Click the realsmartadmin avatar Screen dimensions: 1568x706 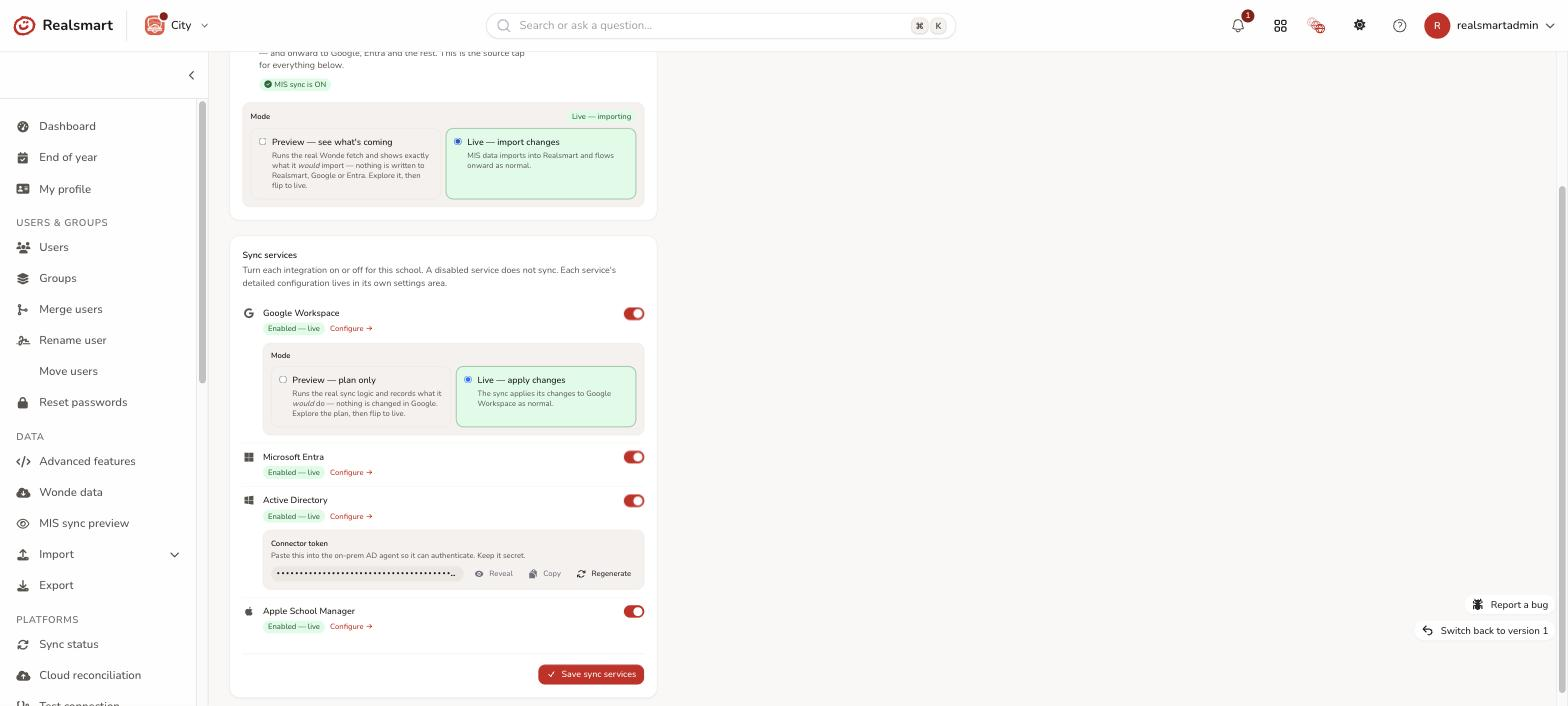tap(1437, 26)
